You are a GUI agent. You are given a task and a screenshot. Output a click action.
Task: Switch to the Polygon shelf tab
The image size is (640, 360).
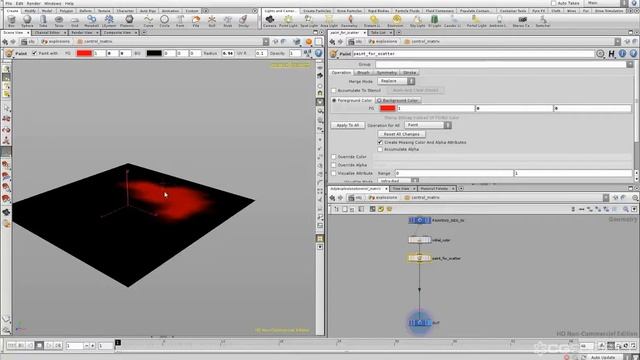pos(66,11)
